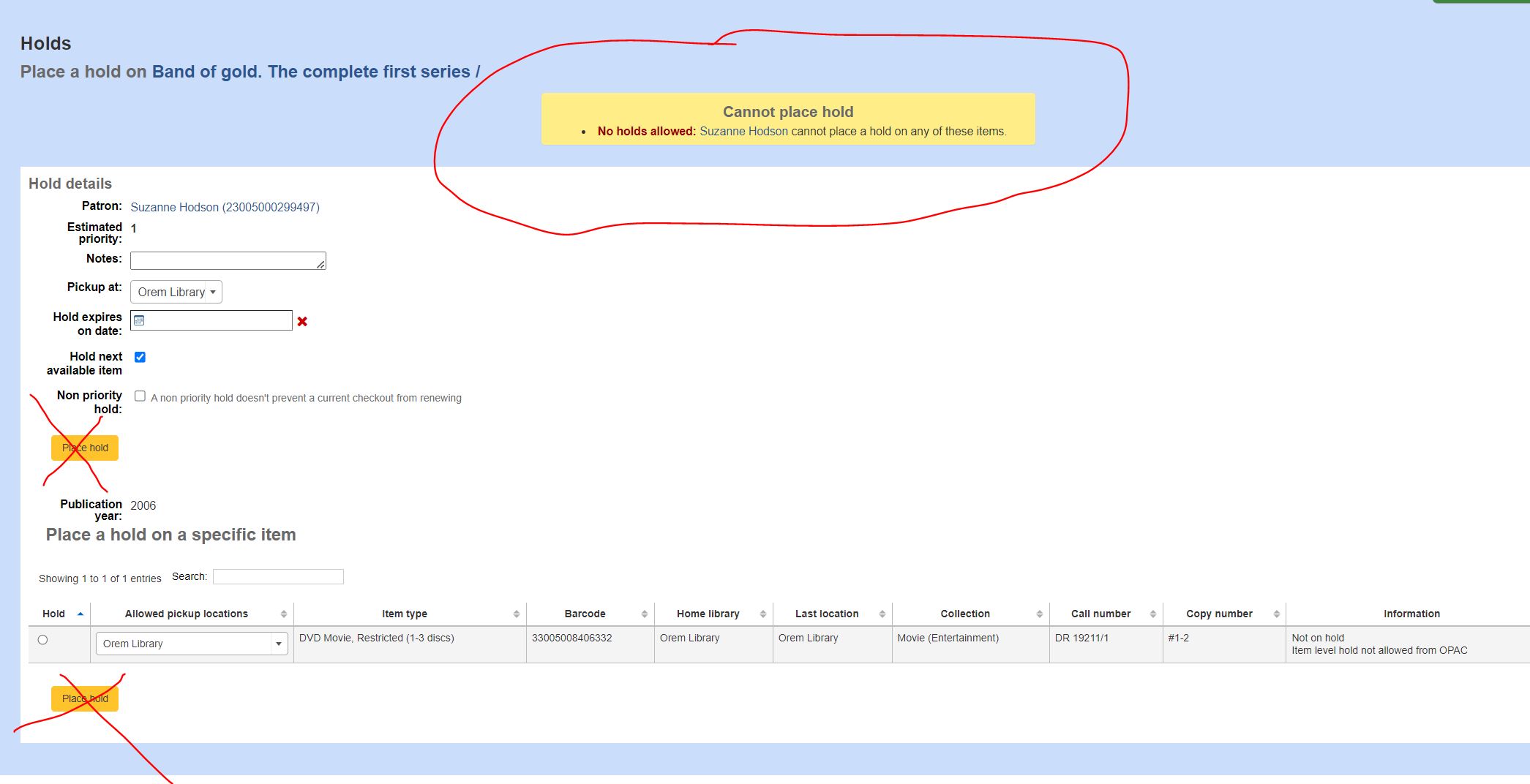The height and width of the screenshot is (784, 1530).
Task: Click the red X clear date icon
Action: [x=302, y=322]
